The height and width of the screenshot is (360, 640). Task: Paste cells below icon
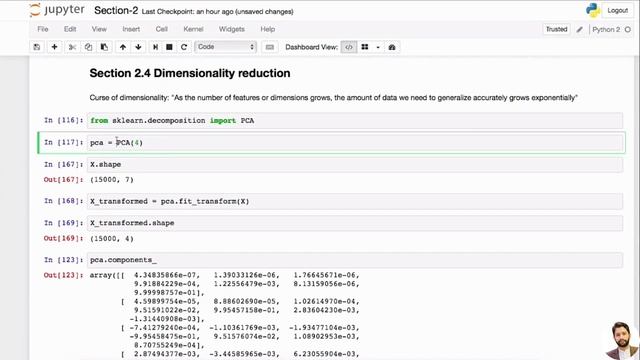(x=104, y=47)
